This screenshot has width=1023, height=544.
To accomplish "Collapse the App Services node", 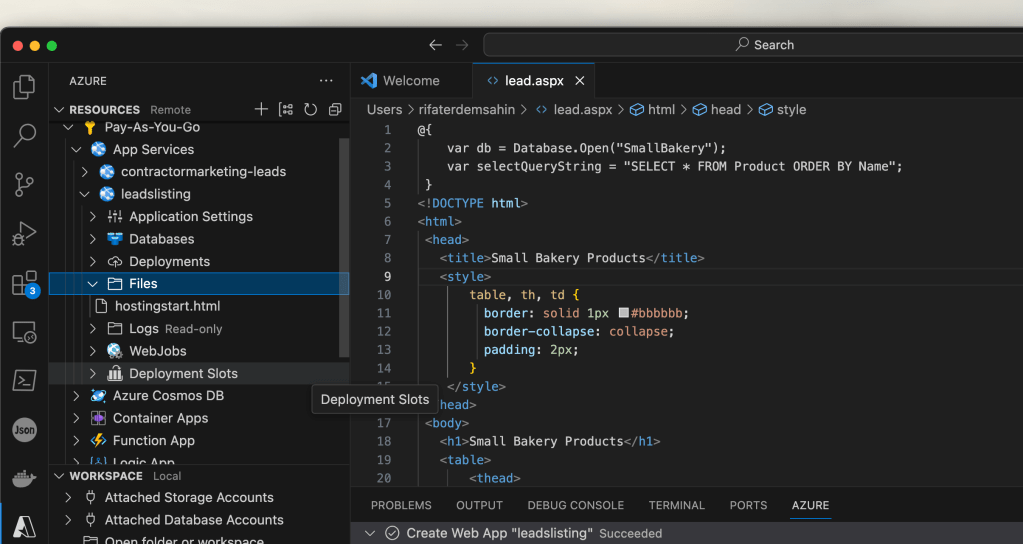I will point(76,149).
